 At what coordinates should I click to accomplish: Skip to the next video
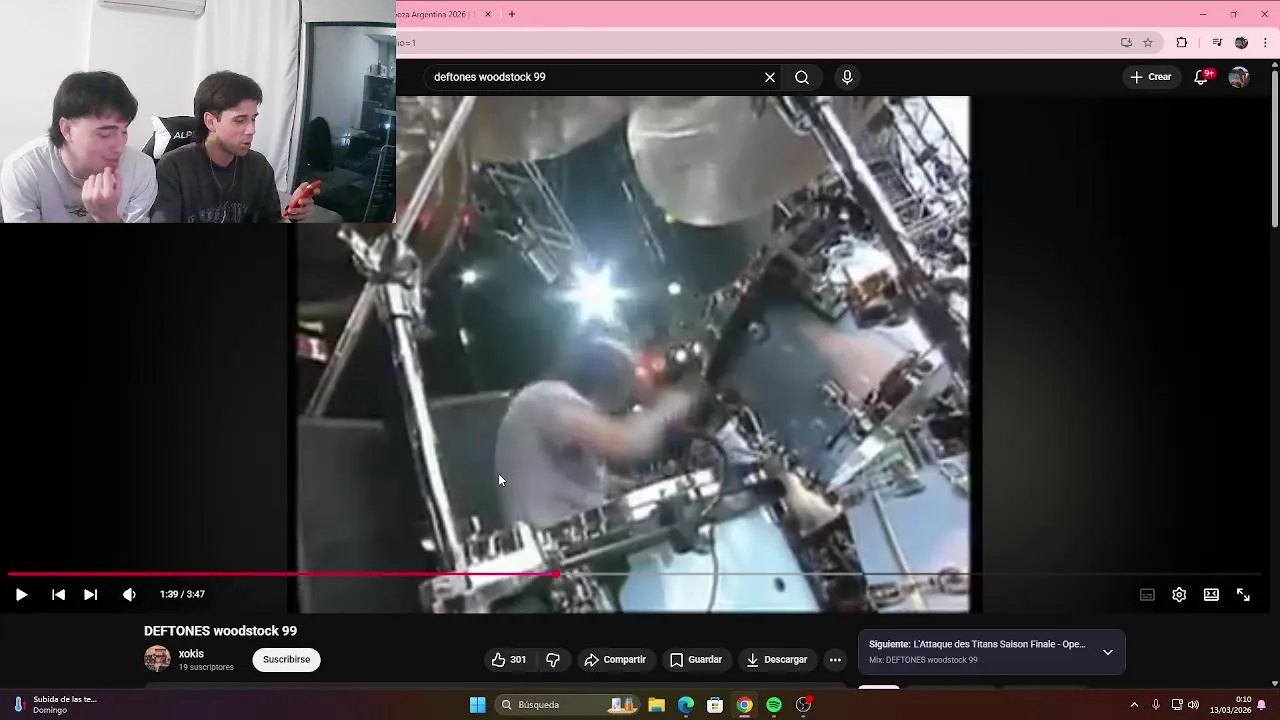pyautogui.click(x=90, y=594)
